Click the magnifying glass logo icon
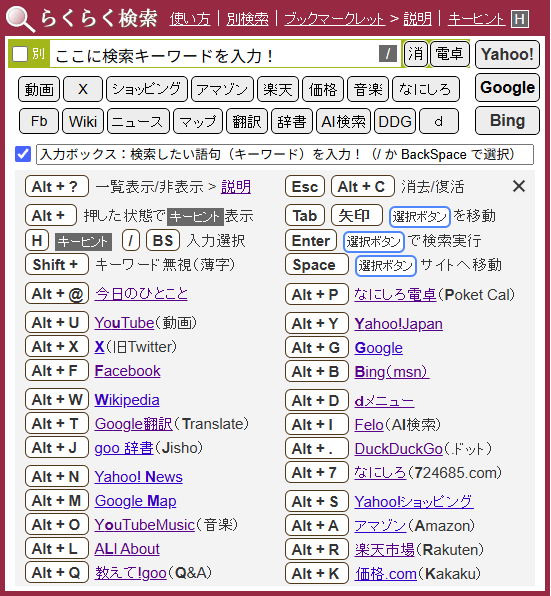This screenshot has width=551, height=596. click(20, 19)
